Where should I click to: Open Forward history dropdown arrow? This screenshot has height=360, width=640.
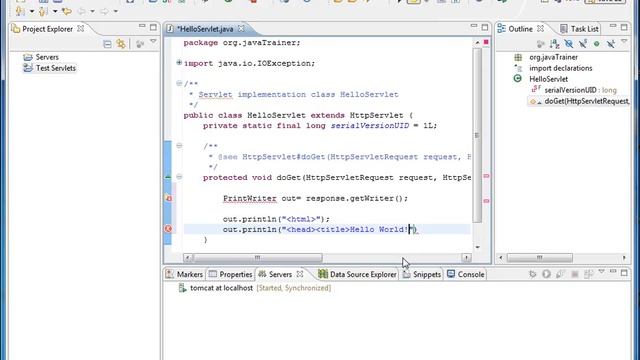pyautogui.click(x=116, y=11)
